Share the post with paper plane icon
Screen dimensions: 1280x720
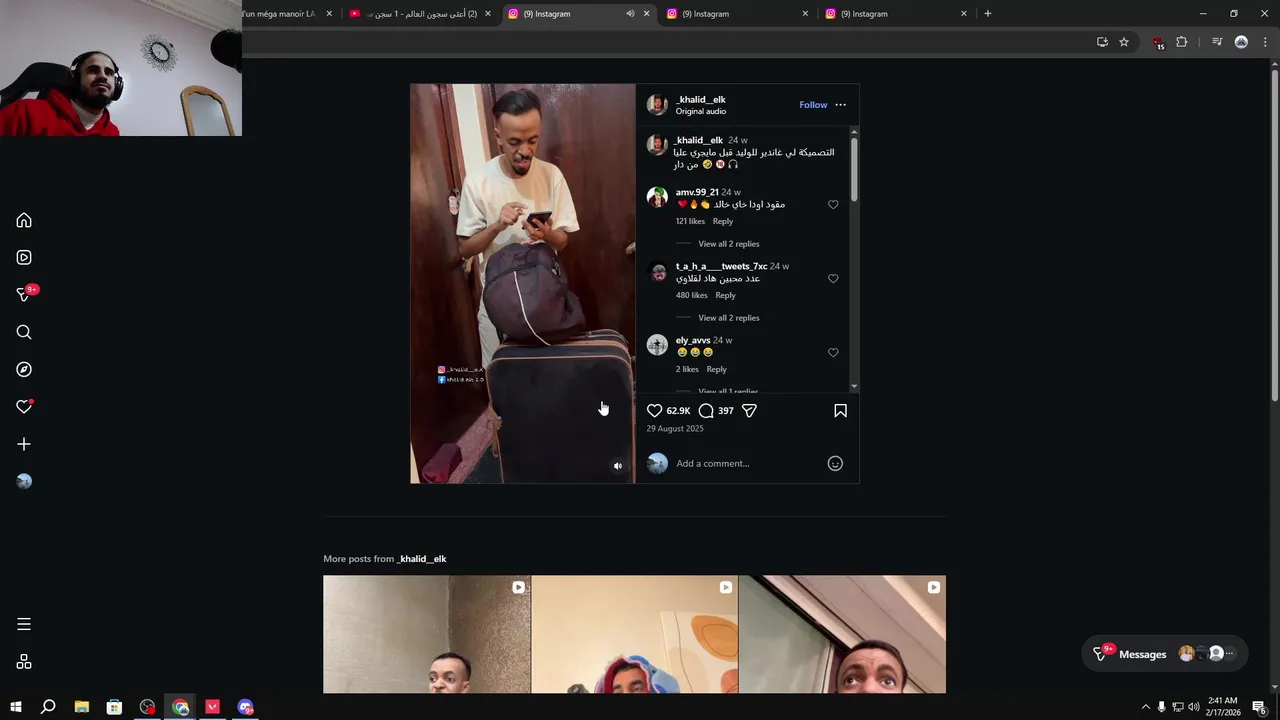tap(749, 411)
